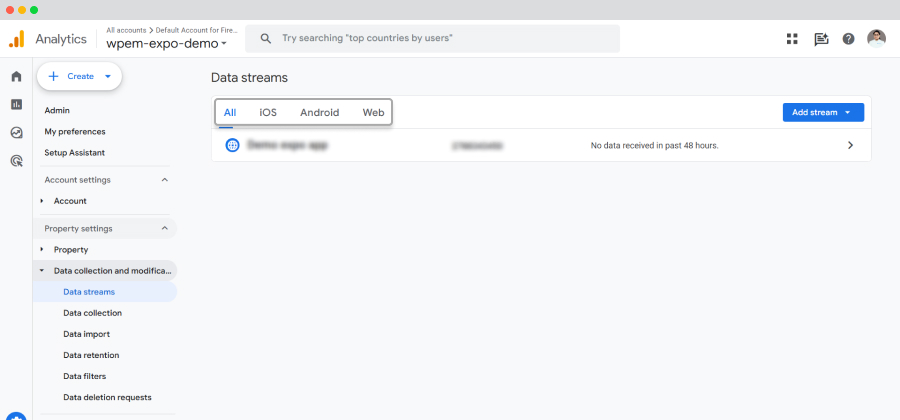Switch to the Android tab
This screenshot has width=900, height=420.
320,112
